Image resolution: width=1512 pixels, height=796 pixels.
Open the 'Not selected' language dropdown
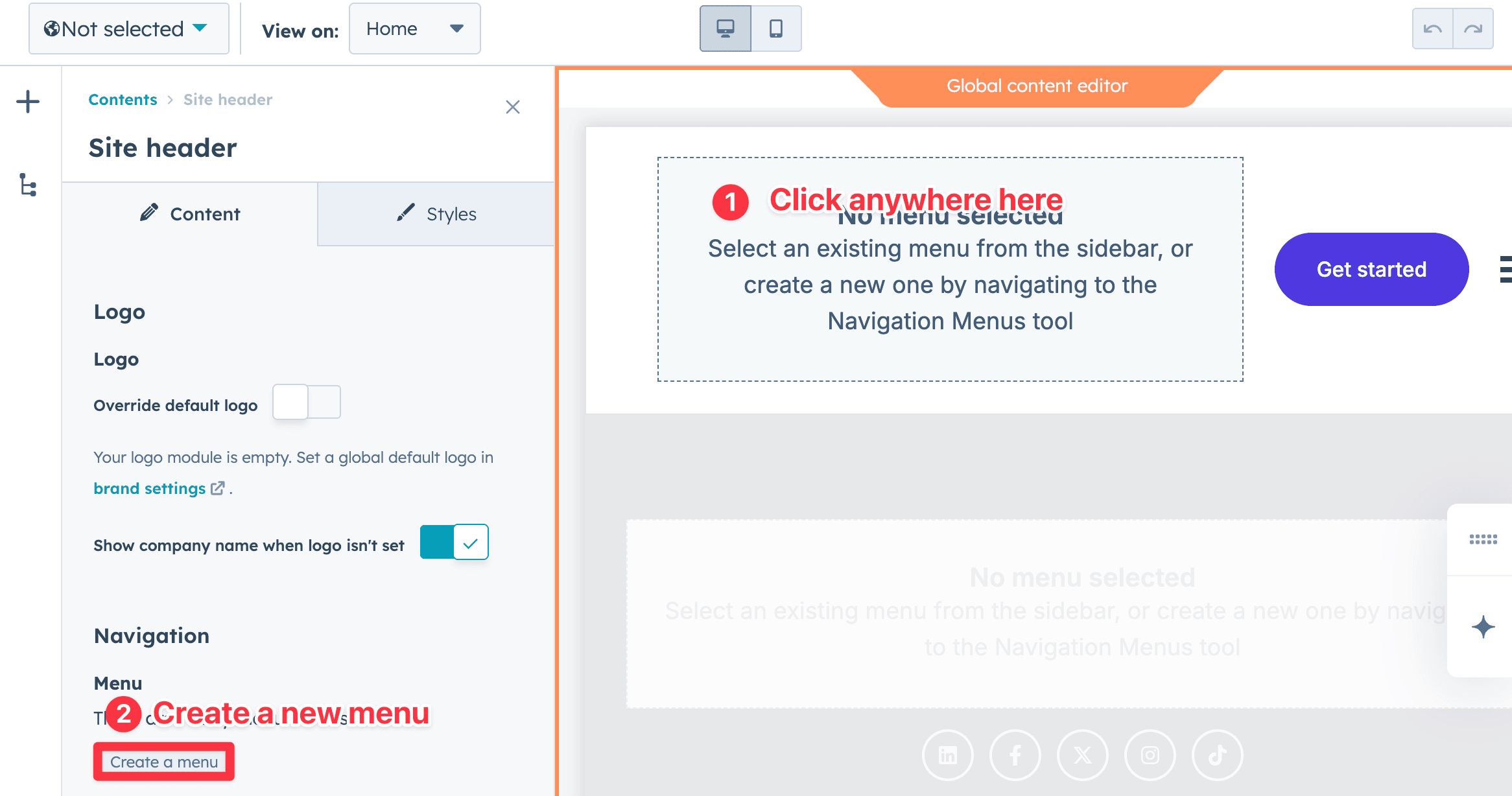tap(128, 28)
